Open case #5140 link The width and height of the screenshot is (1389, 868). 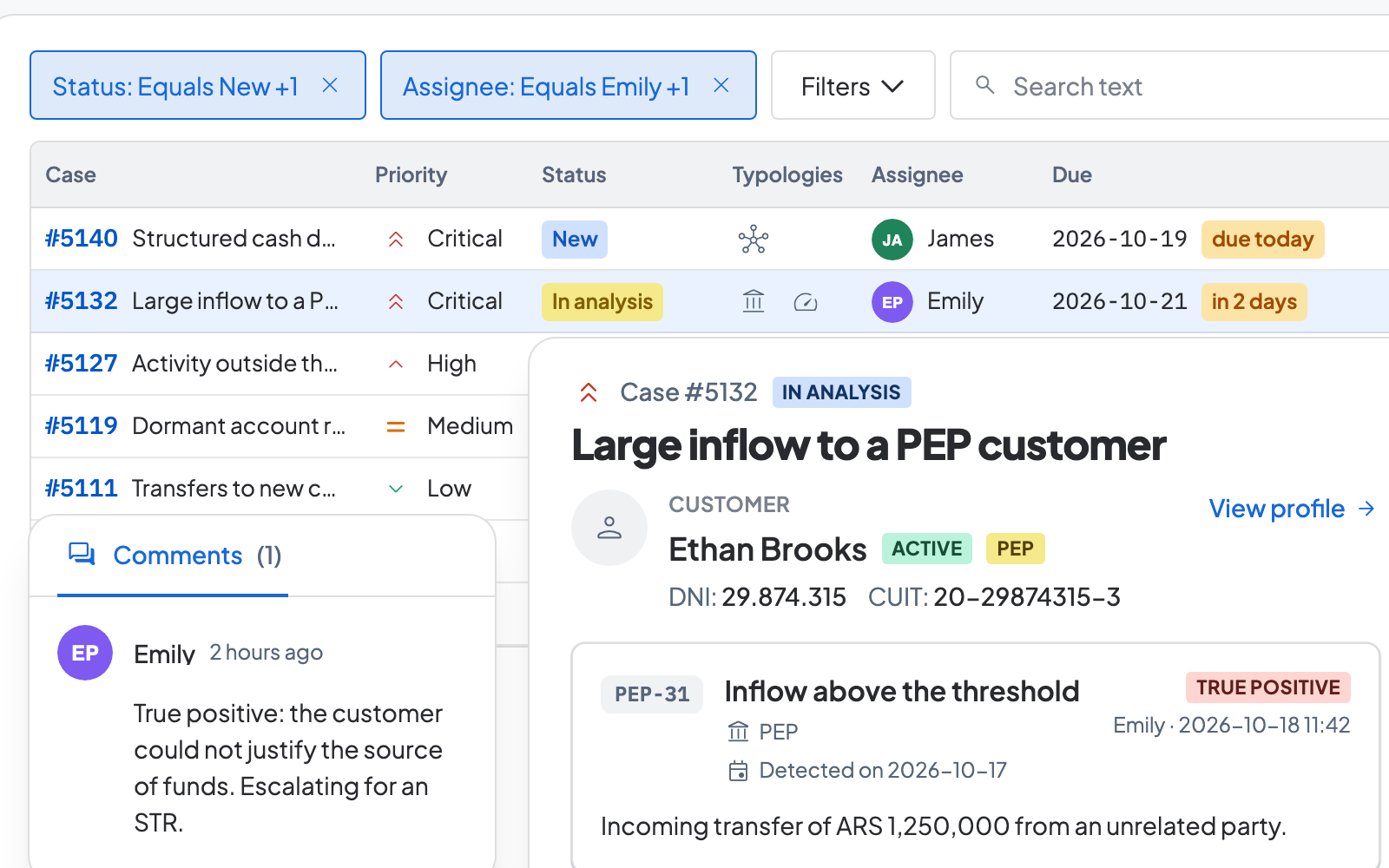tap(81, 238)
